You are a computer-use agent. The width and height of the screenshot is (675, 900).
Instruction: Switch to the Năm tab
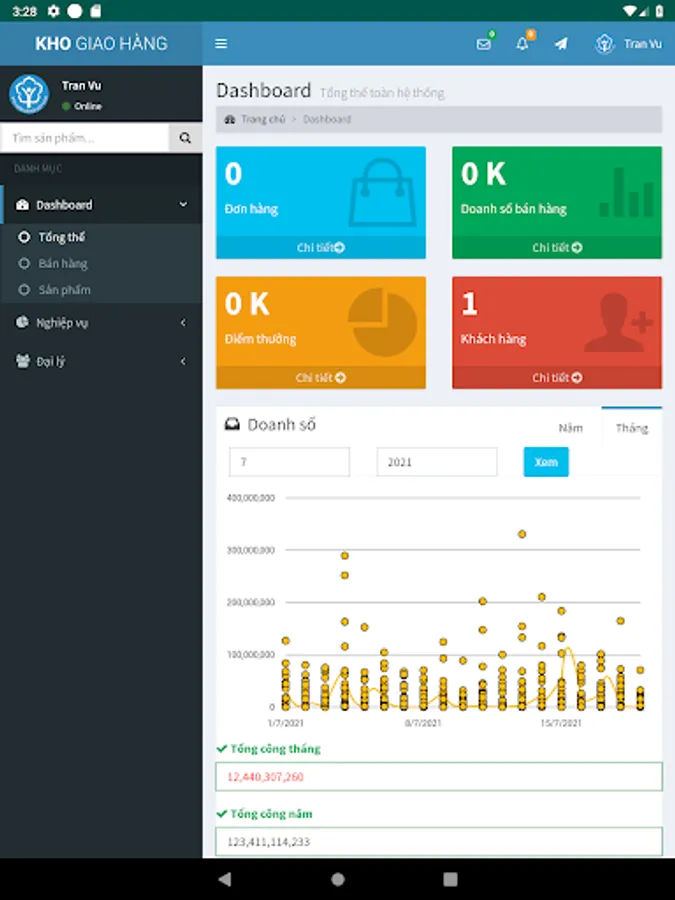pyautogui.click(x=571, y=428)
